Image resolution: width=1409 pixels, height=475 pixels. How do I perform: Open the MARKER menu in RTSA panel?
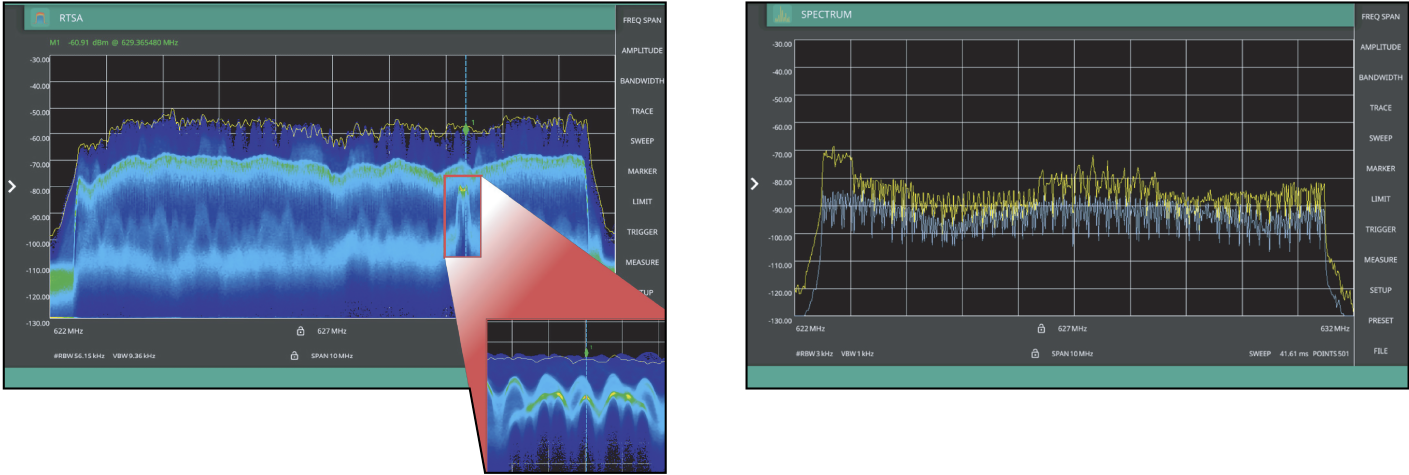pos(641,172)
